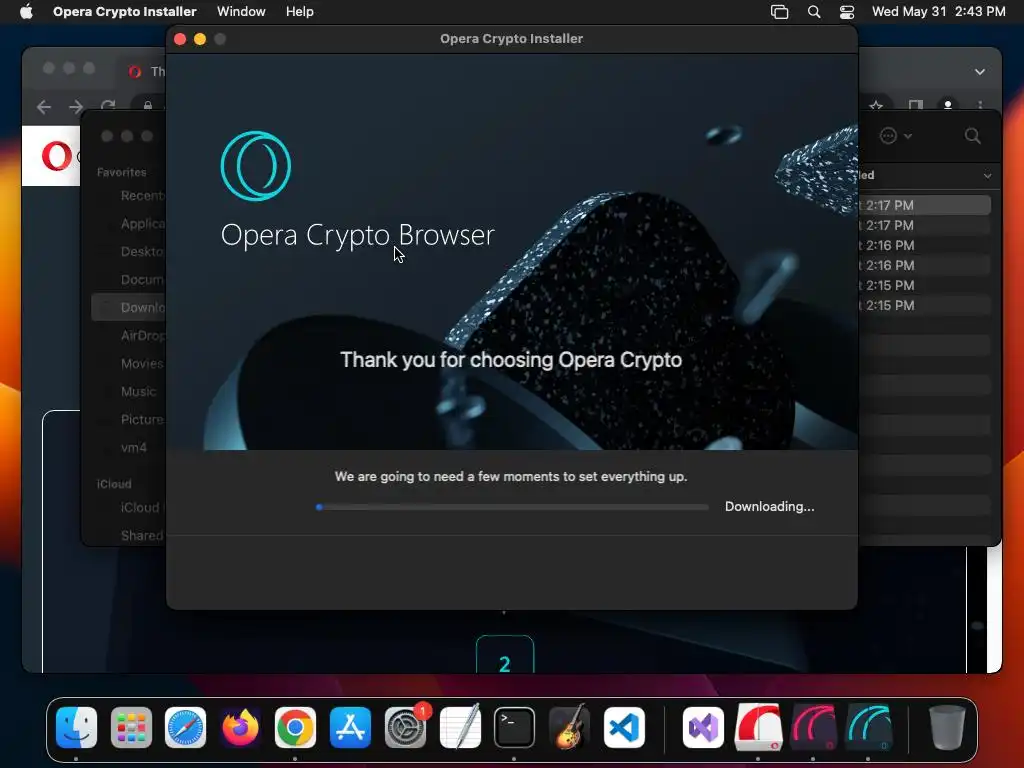The width and height of the screenshot is (1024, 768).
Task: Open Control Center in the menu bar
Action: point(847,12)
